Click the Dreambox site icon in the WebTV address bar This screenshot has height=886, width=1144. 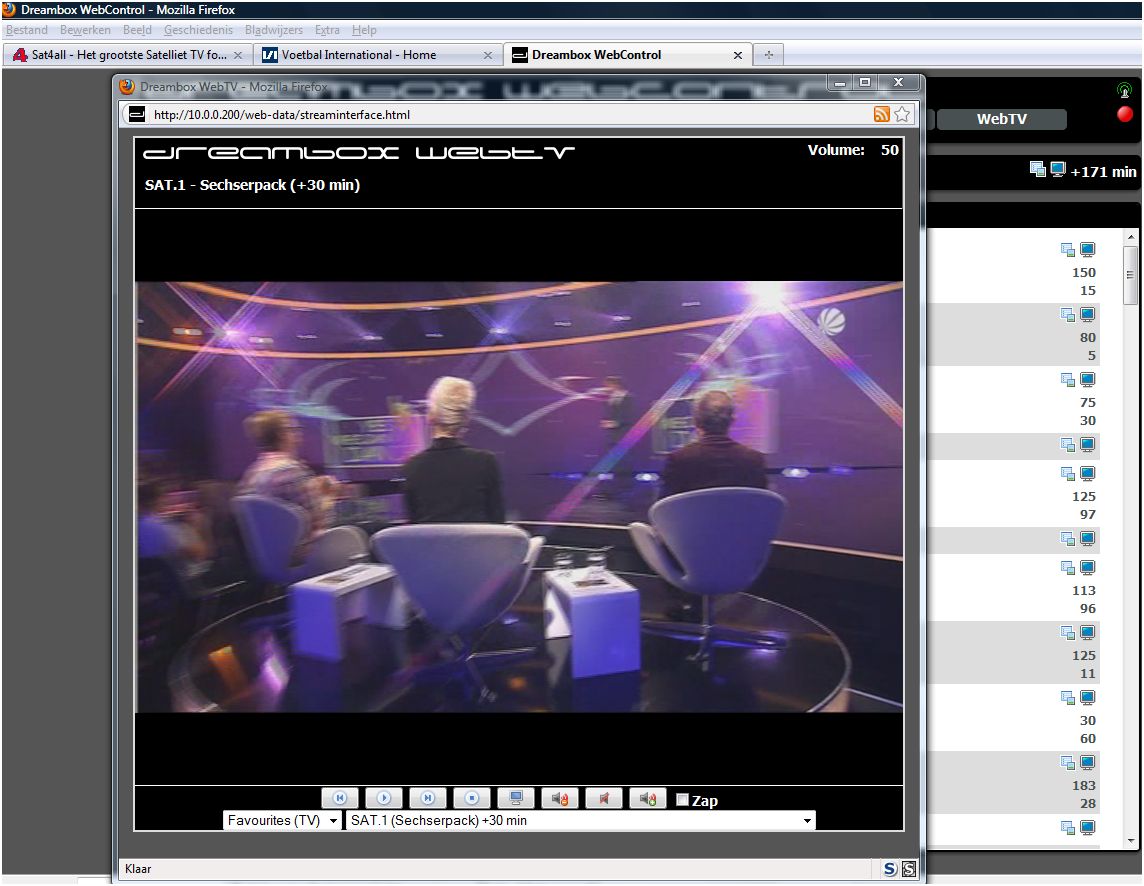click(136, 115)
